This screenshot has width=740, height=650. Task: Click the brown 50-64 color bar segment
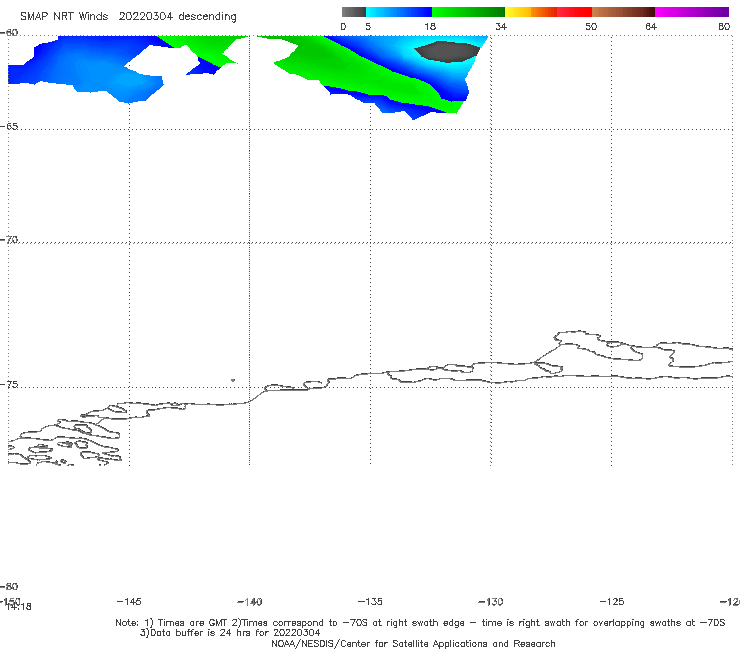pos(623,12)
